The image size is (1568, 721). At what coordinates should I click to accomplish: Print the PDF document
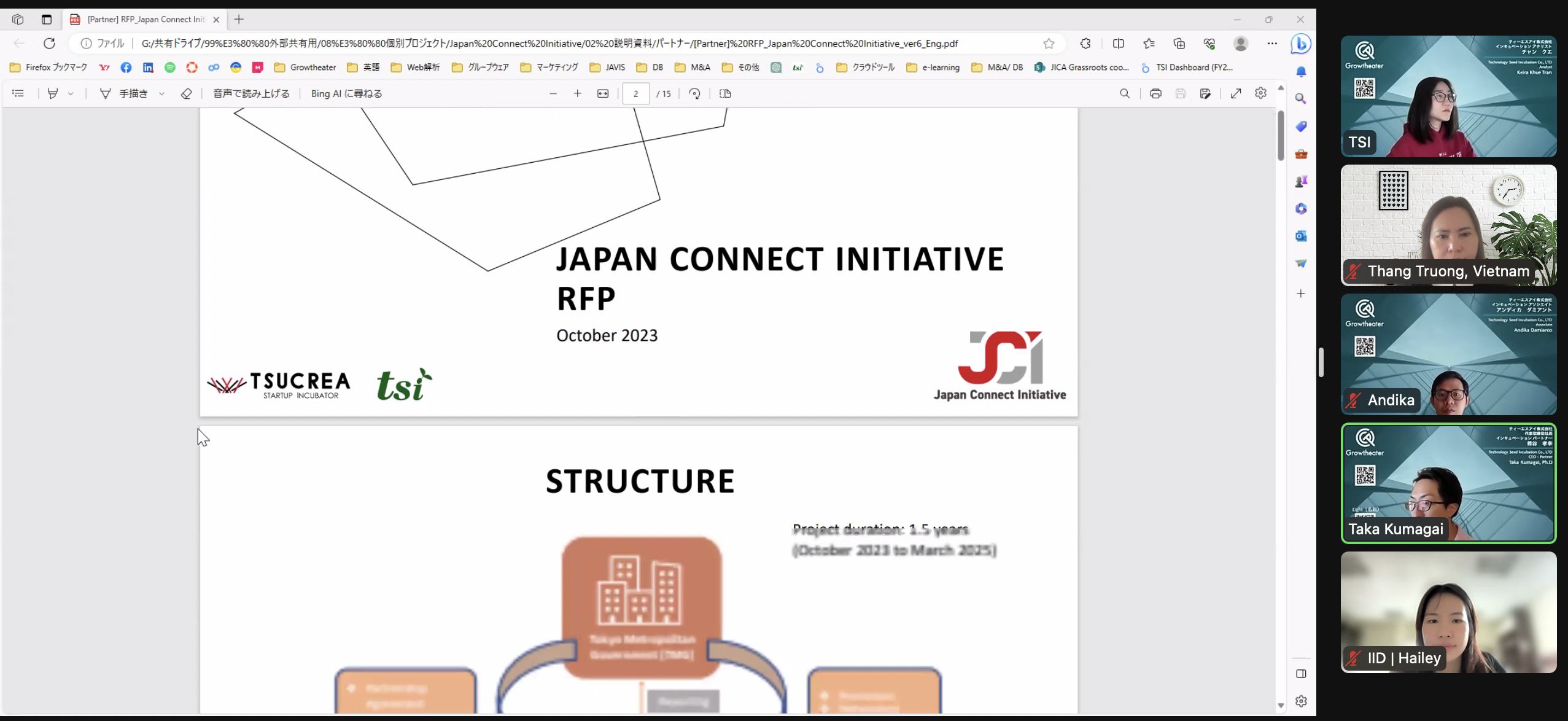(x=1155, y=93)
